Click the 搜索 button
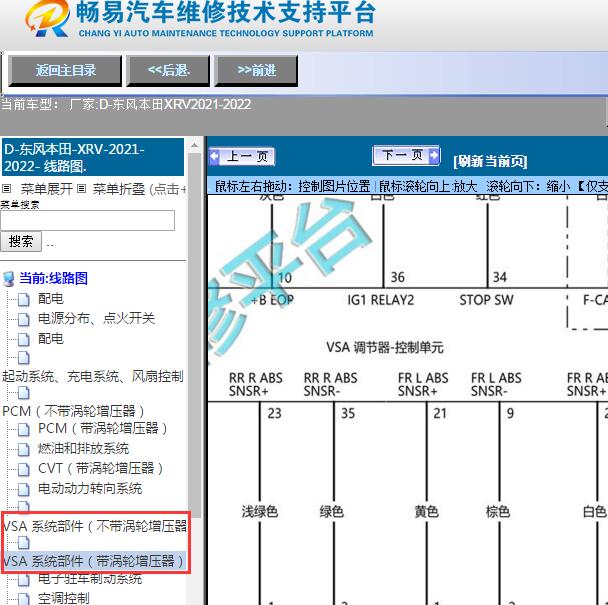The height and width of the screenshot is (605, 608). pos(21,242)
